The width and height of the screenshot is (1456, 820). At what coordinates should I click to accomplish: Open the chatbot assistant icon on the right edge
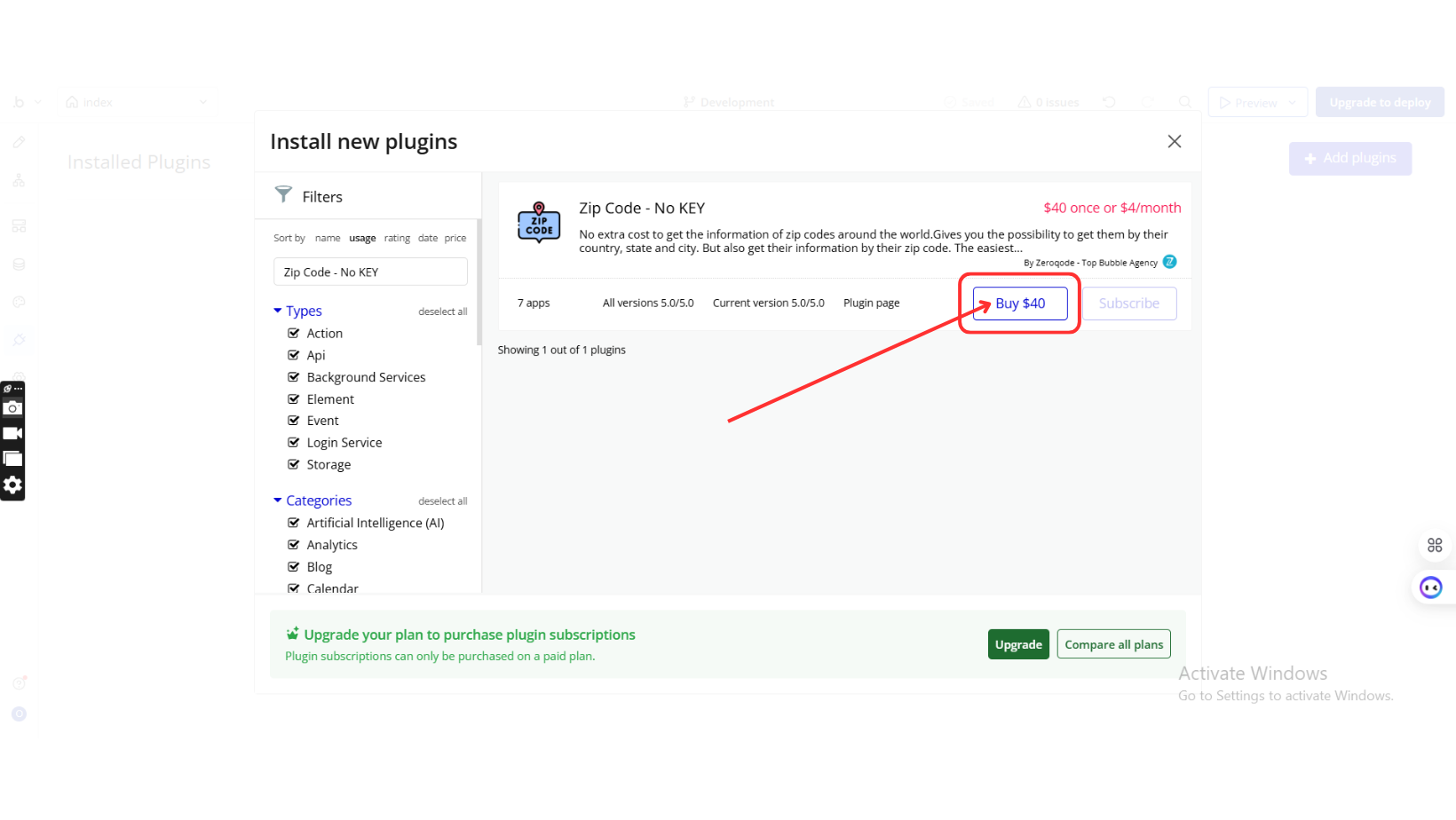[1431, 587]
